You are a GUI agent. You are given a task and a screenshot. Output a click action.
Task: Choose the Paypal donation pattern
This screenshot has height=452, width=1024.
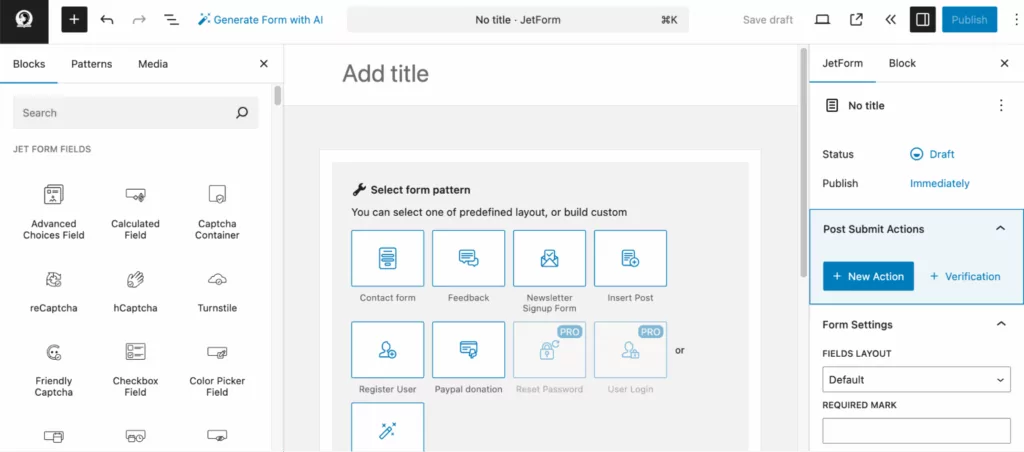pyautogui.click(x=468, y=349)
